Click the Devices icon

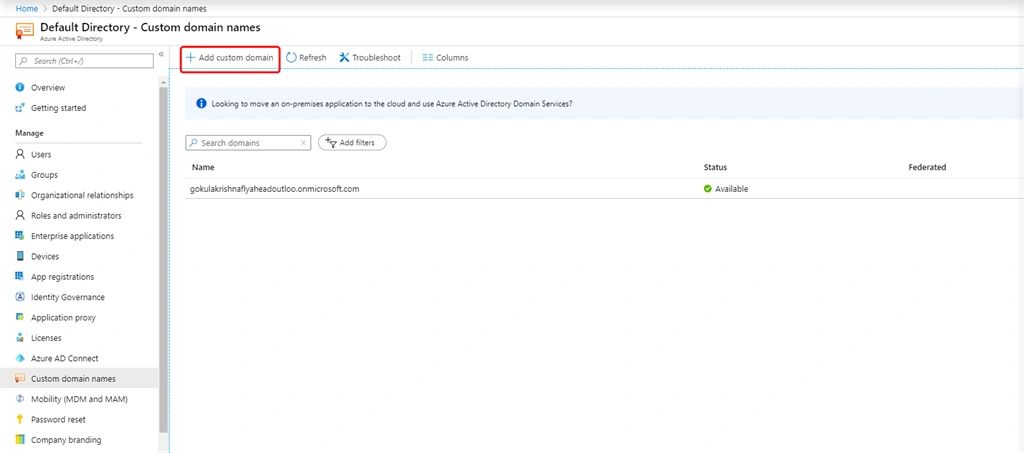point(20,257)
